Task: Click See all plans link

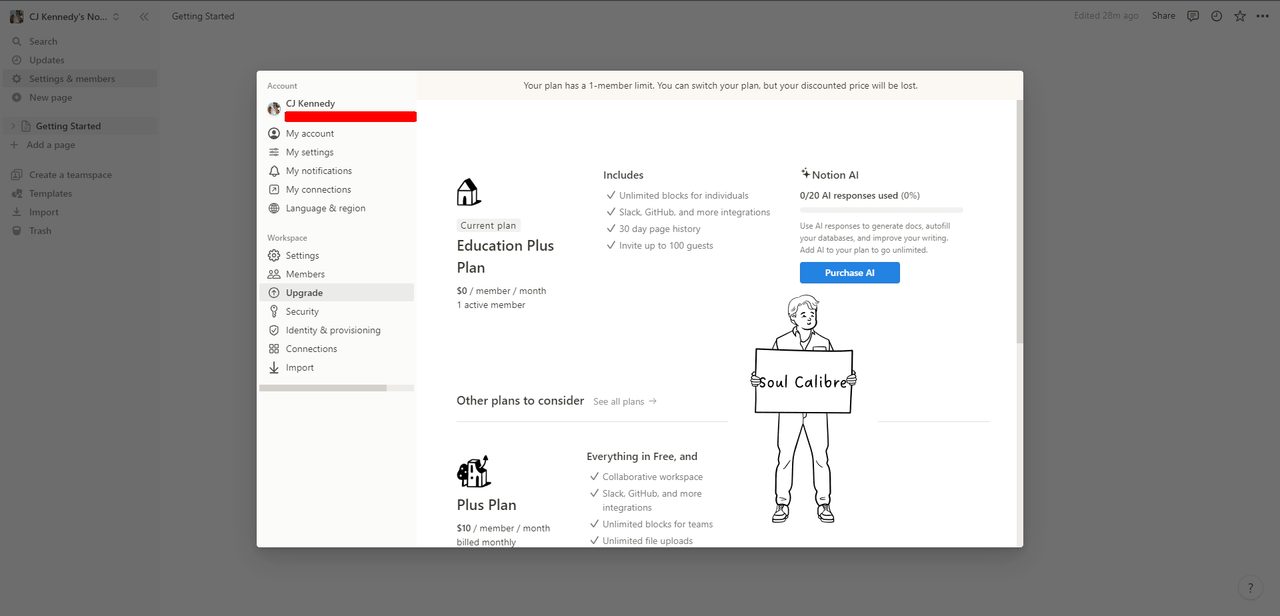Action: [625, 402]
